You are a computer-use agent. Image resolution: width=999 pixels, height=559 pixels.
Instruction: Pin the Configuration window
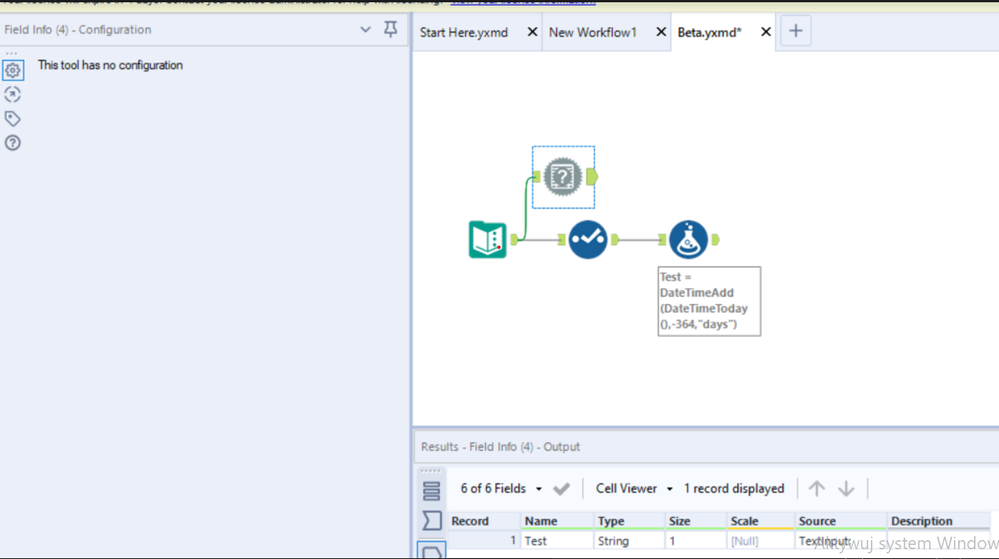click(x=391, y=29)
